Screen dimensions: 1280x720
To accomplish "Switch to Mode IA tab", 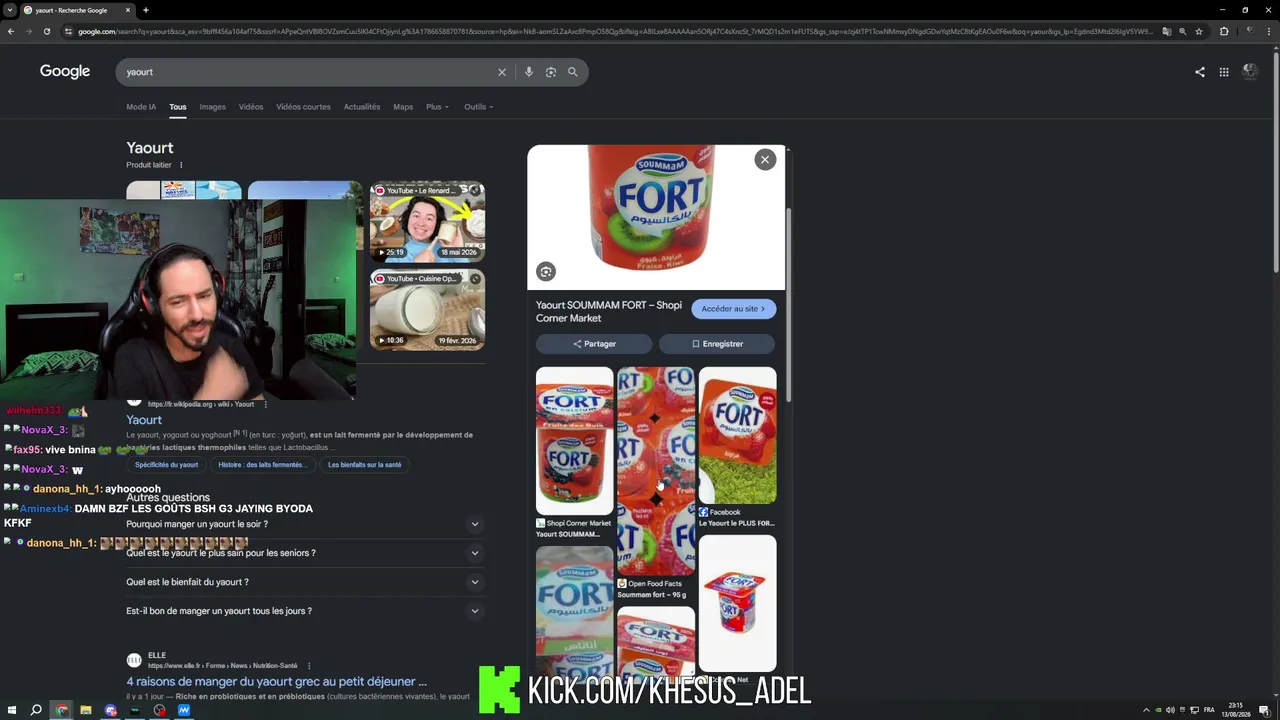I will pyautogui.click(x=141, y=107).
